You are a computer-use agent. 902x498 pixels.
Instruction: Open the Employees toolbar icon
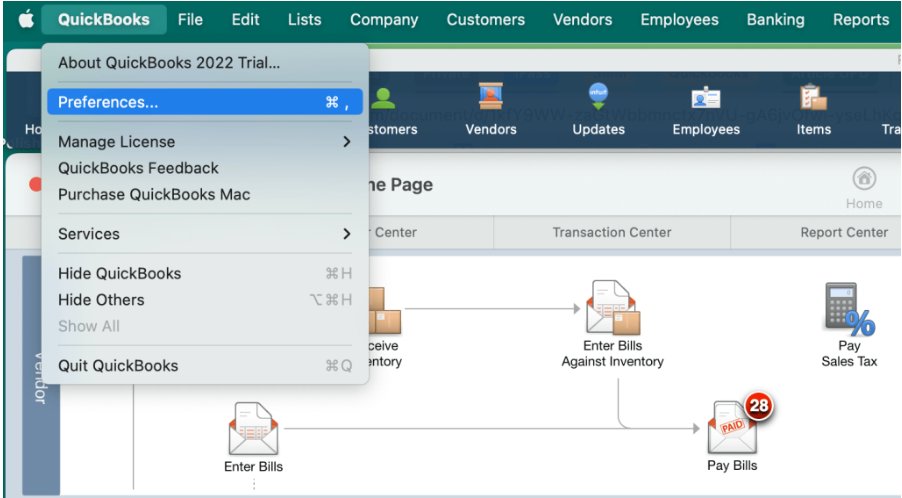click(706, 109)
